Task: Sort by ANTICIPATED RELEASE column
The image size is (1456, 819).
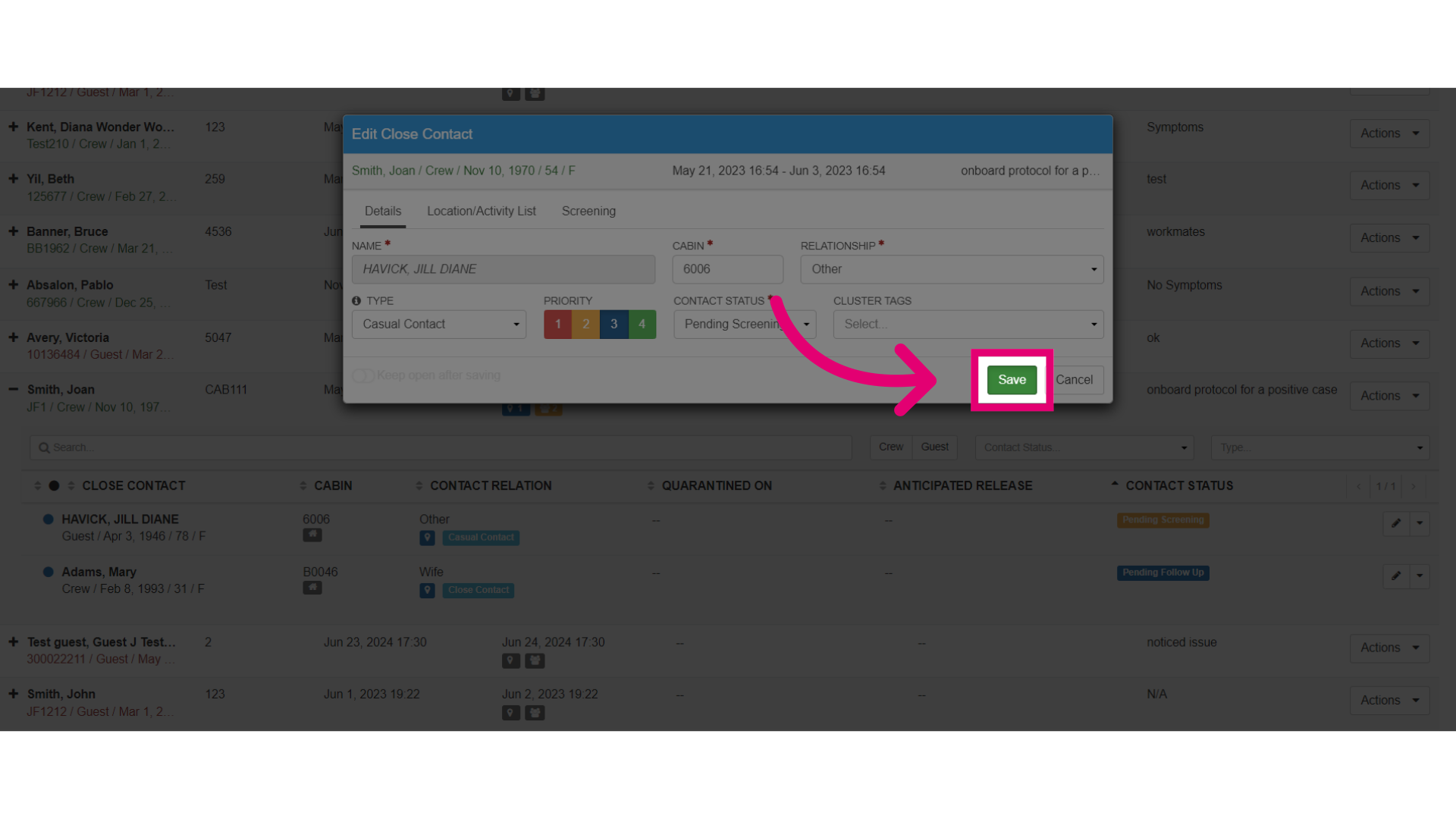Action: pyautogui.click(x=962, y=486)
